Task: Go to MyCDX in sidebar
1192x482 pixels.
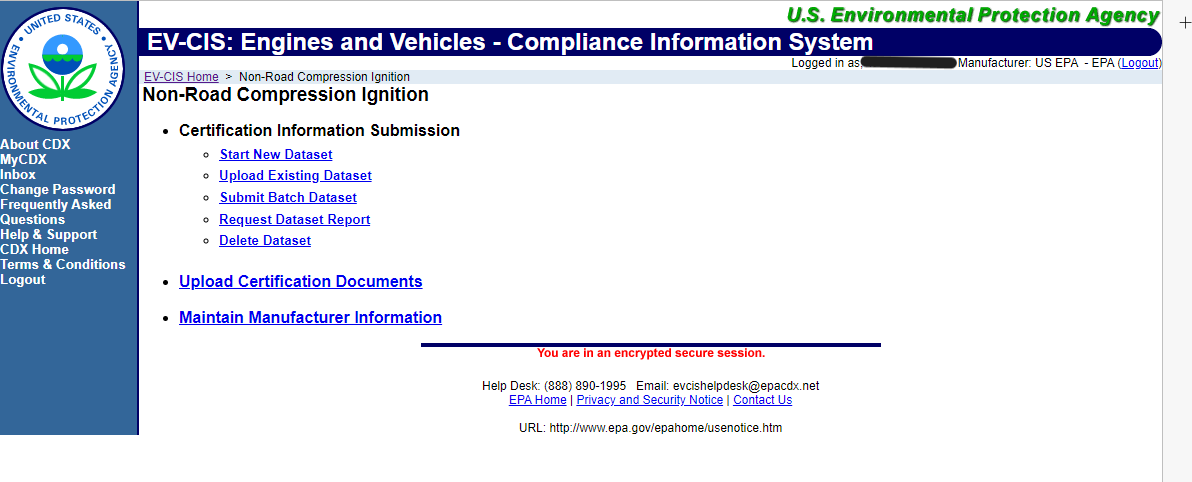Action: [24, 160]
